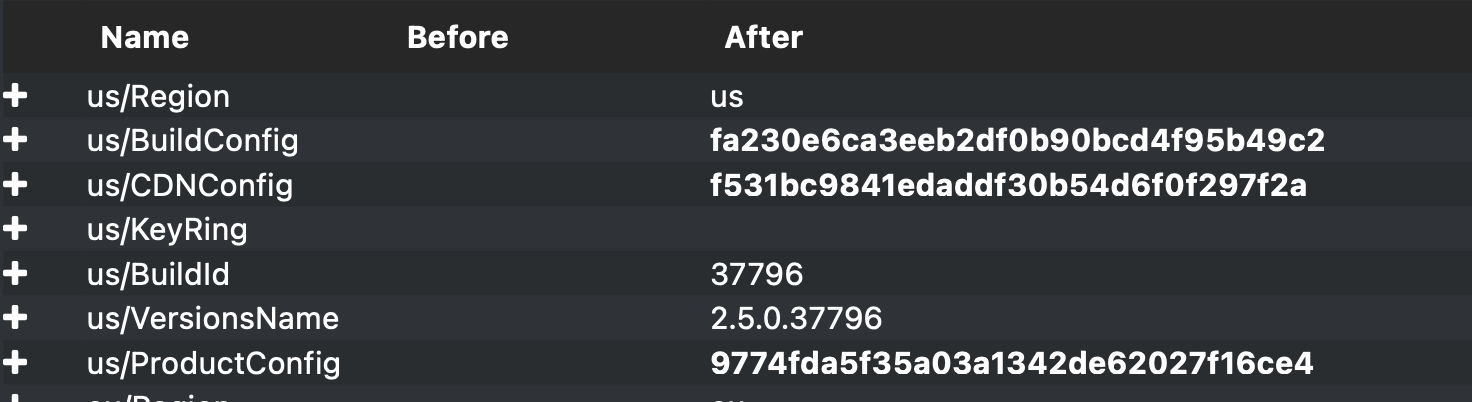
Task: Click the CDNConfig hash starting f531bc98
Action: (1009, 186)
